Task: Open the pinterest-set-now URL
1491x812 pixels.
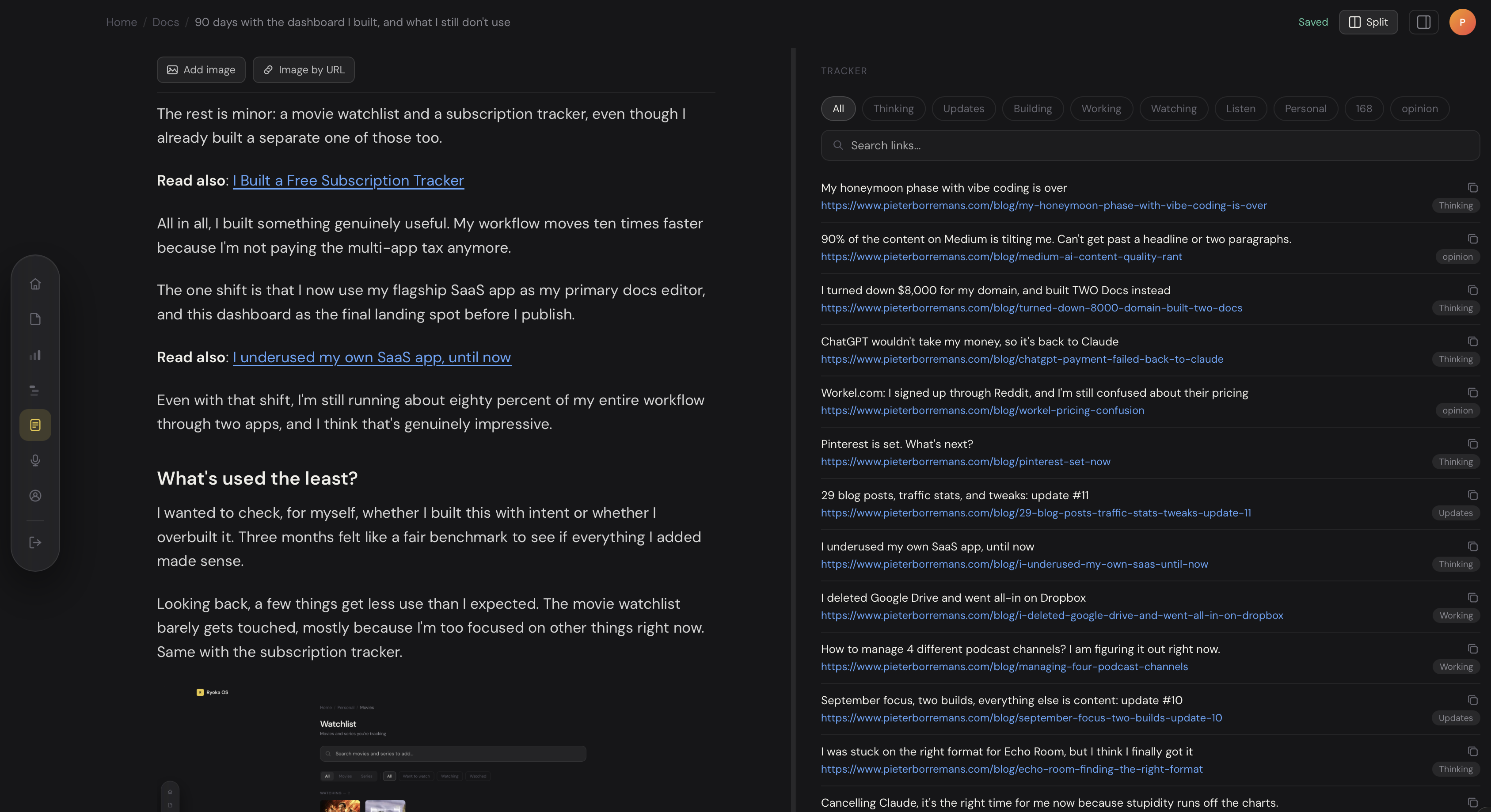Action: click(966, 461)
